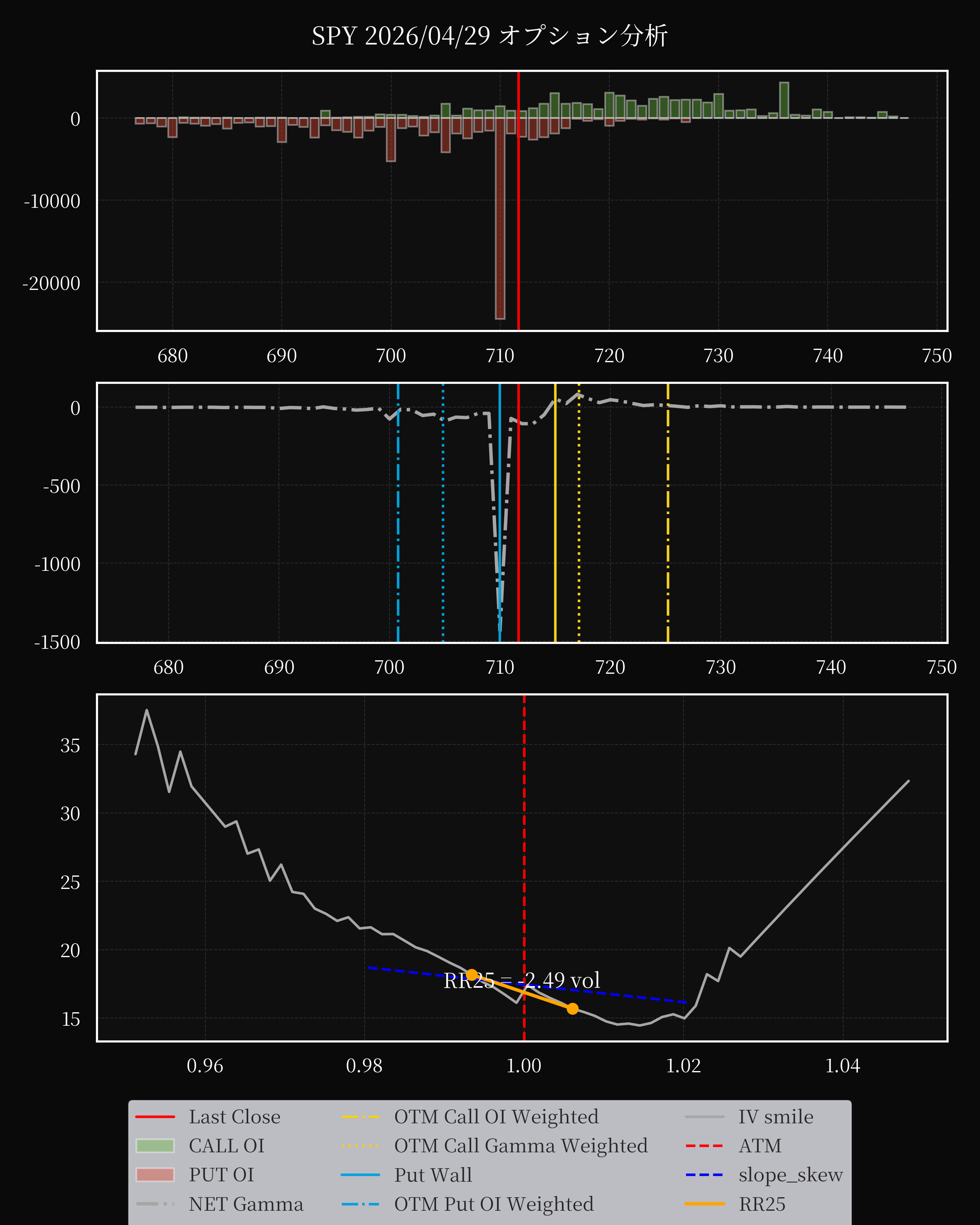Click the slope_skew legend entry
The height and width of the screenshot is (1225, 980).
764,1174
